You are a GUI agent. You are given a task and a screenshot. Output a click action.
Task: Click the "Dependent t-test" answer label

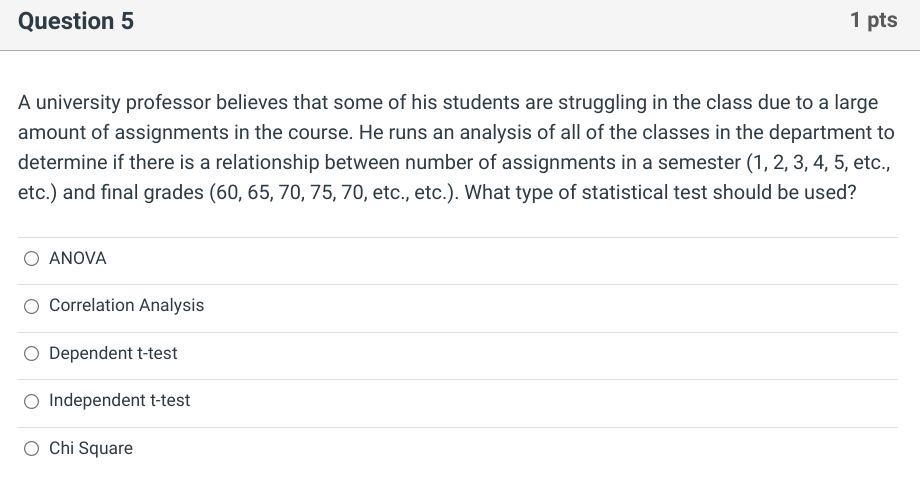click(113, 354)
